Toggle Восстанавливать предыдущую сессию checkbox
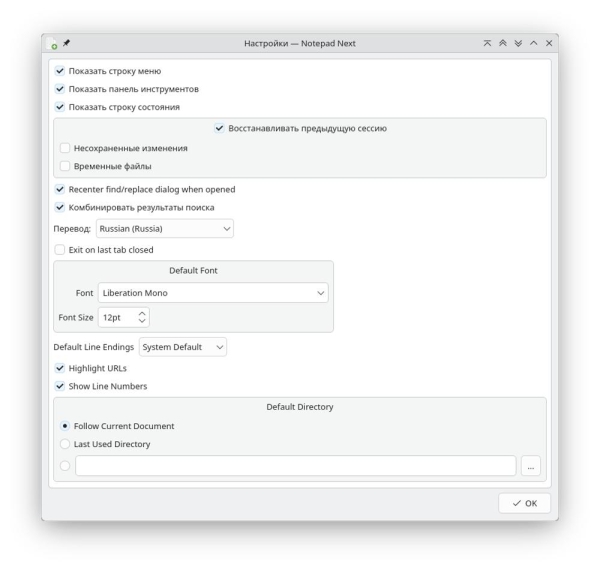Viewport: 600px width, 570px height. [219, 128]
